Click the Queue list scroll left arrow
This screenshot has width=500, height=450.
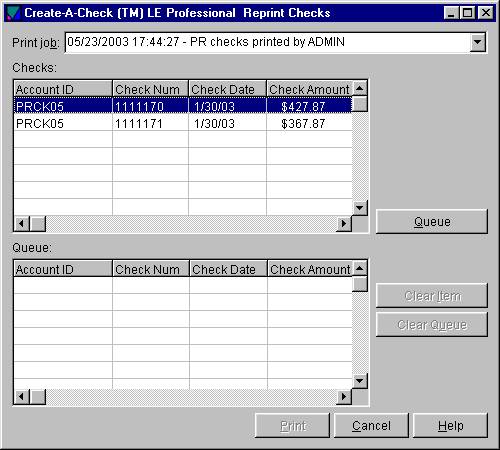coord(22,397)
